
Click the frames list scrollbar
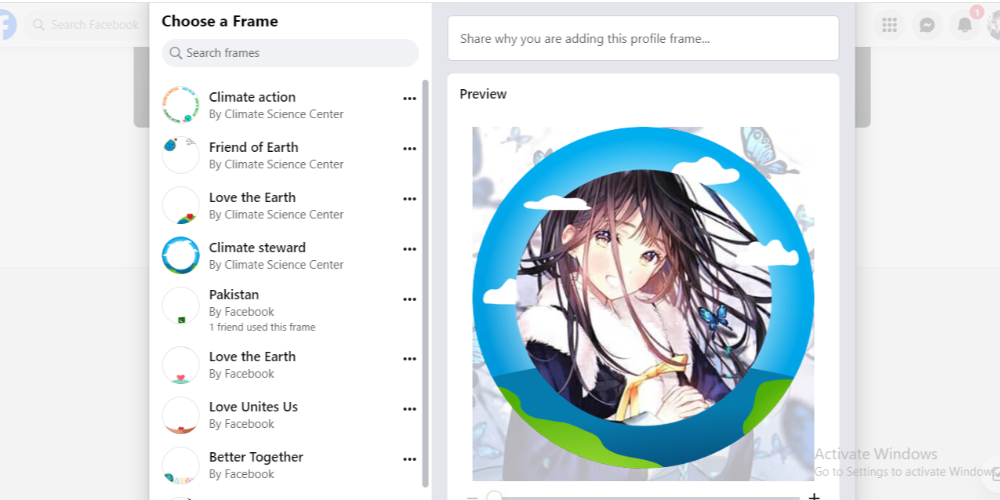[425, 284]
